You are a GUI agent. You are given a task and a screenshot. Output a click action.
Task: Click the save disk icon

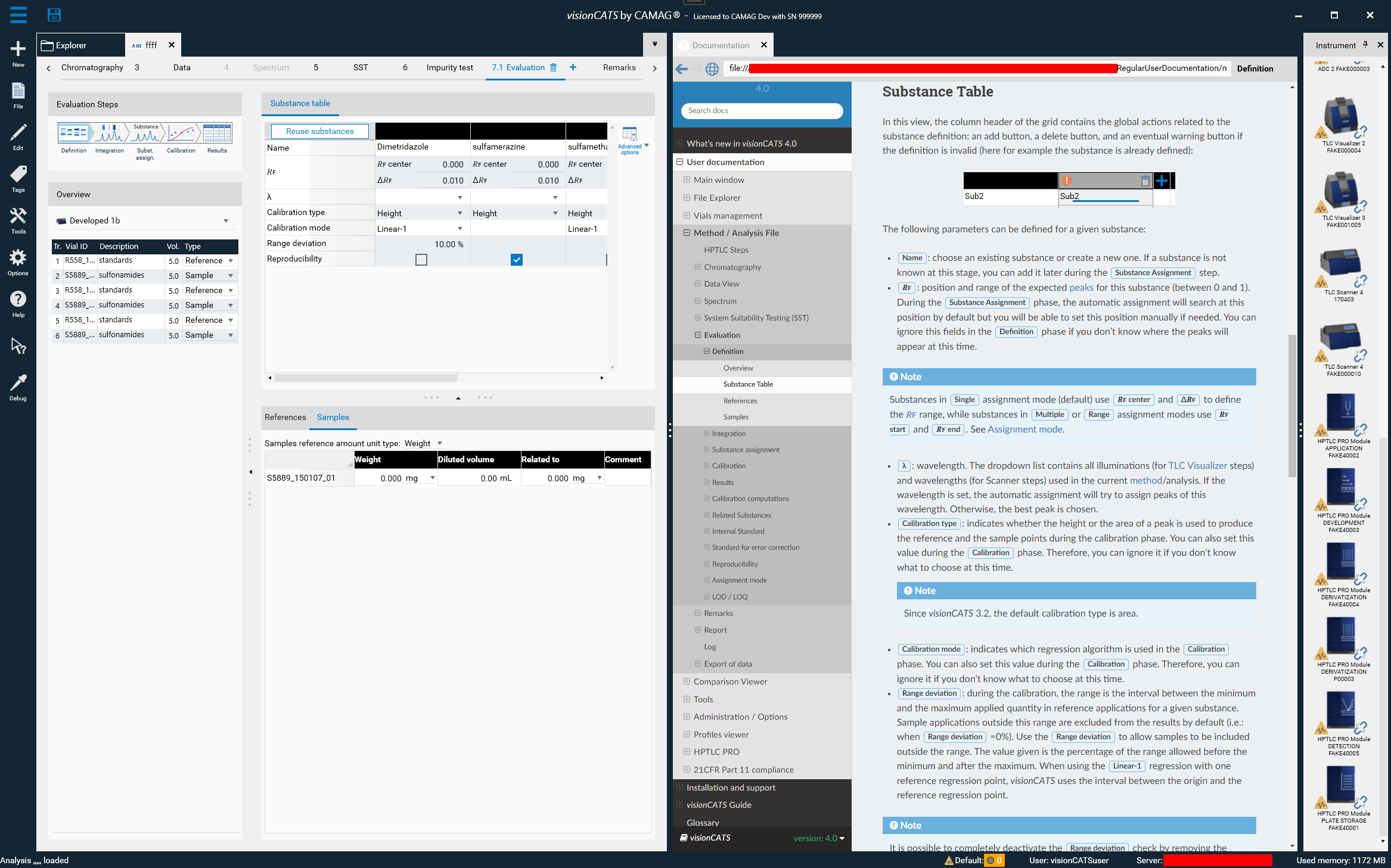click(x=54, y=15)
